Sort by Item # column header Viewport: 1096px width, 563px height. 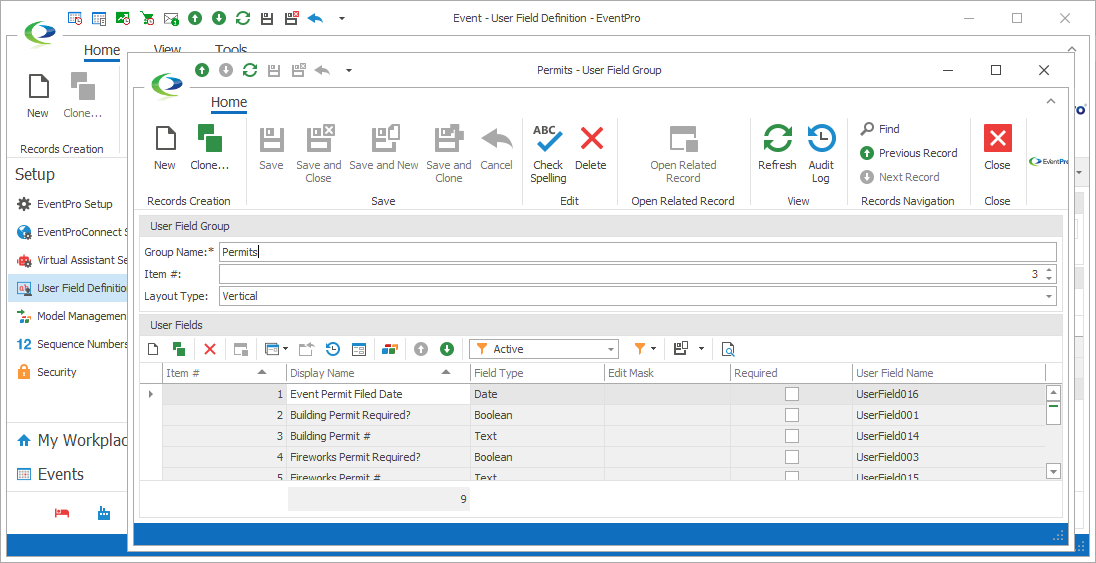click(x=224, y=373)
